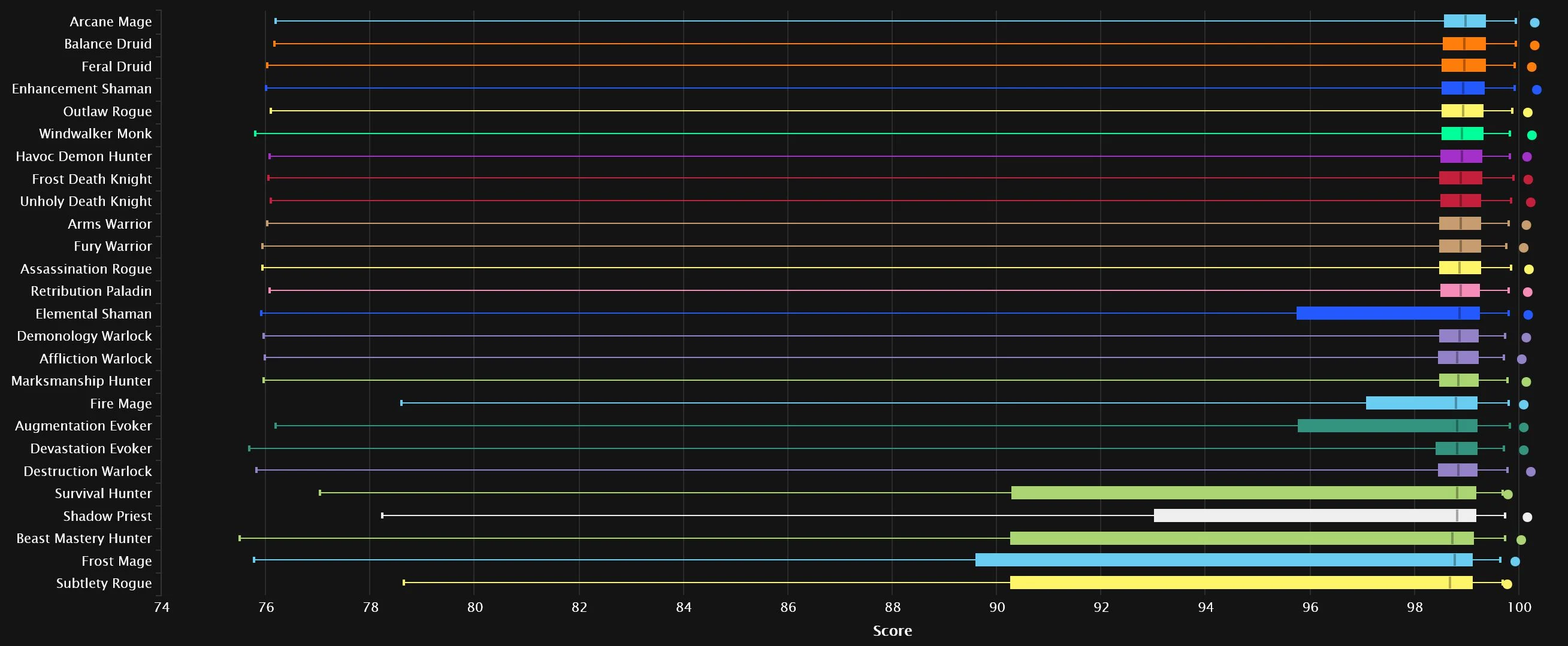Select the Assassination Rogue label
The height and width of the screenshot is (646, 1568).
(86, 269)
